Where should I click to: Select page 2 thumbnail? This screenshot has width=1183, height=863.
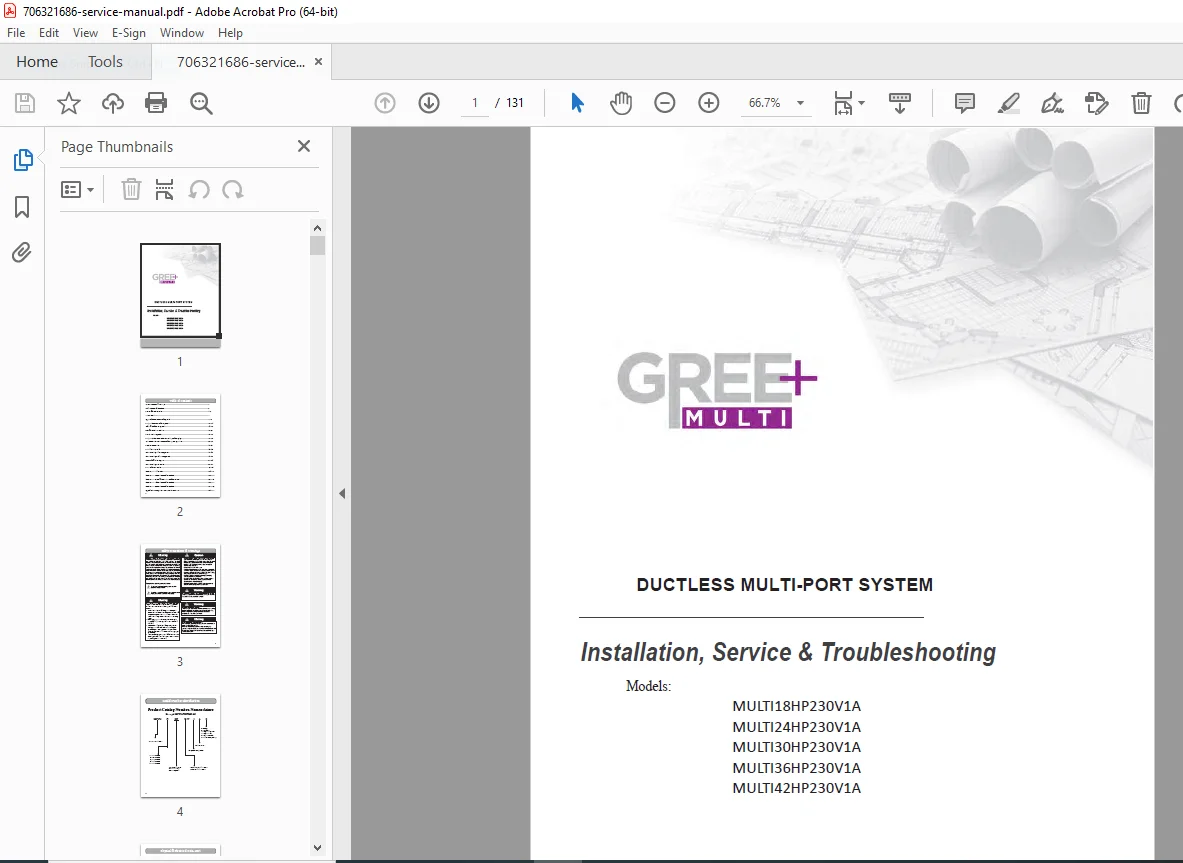pos(180,446)
